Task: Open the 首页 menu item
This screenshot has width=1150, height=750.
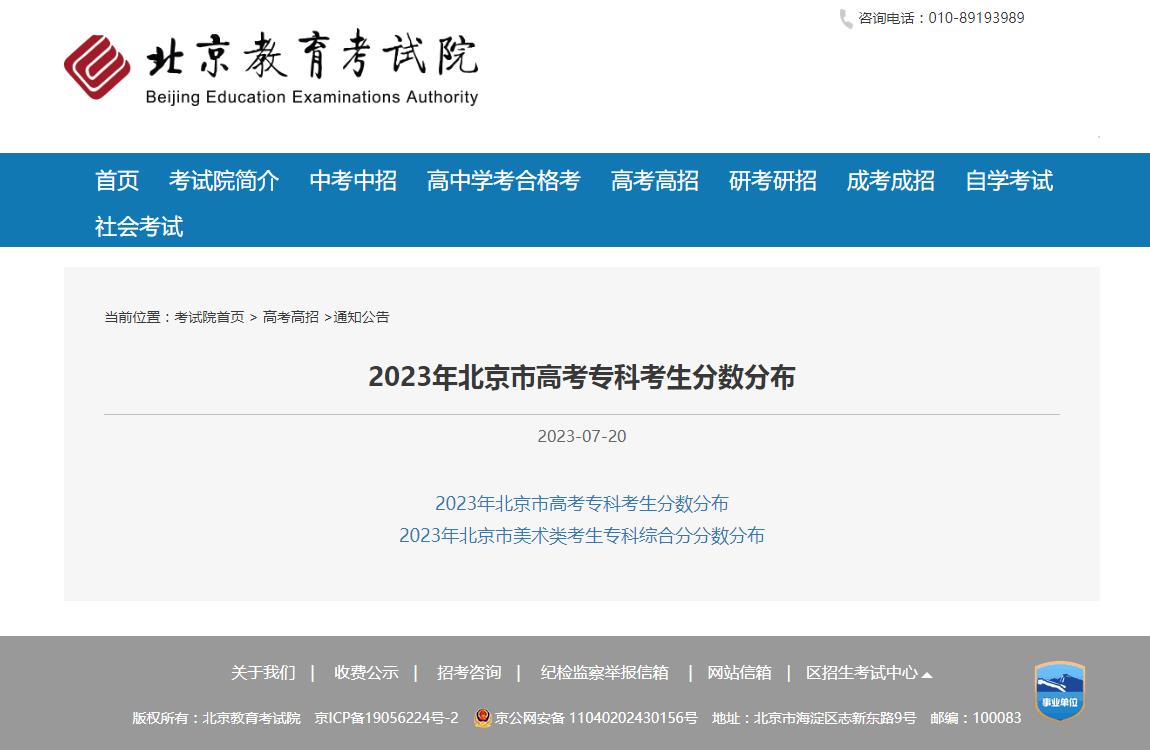Action: (x=117, y=180)
